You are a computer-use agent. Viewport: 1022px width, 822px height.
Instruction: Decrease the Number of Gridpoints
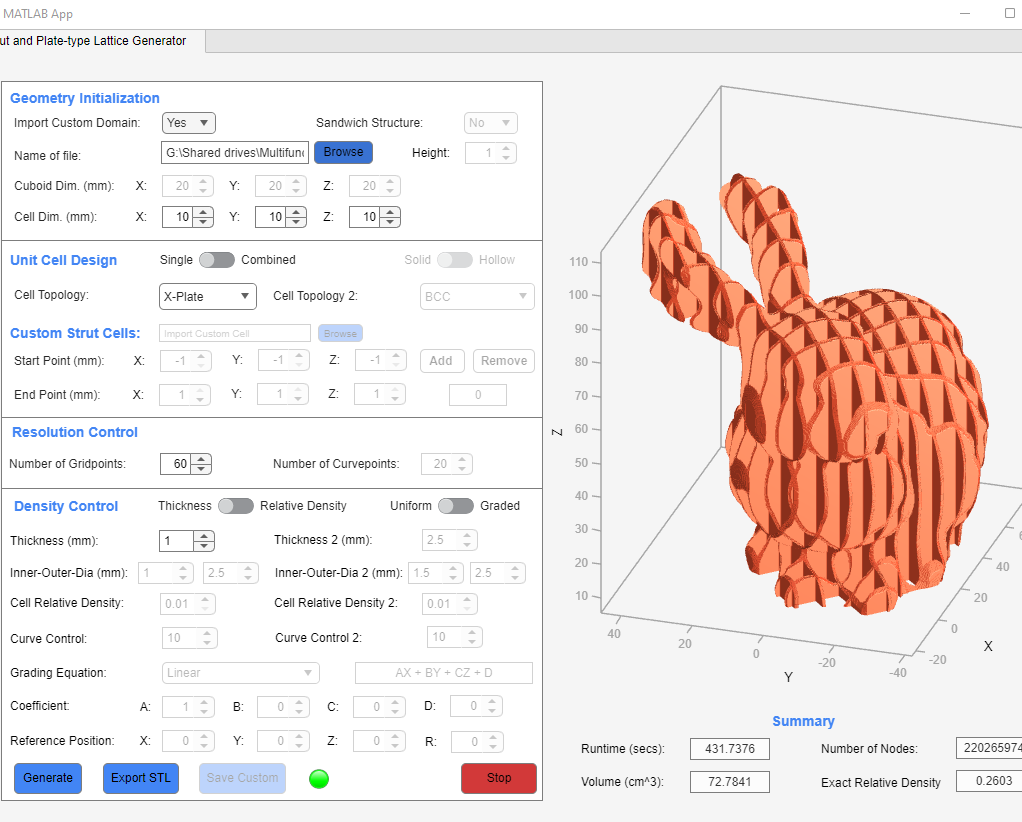click(202, 469)
